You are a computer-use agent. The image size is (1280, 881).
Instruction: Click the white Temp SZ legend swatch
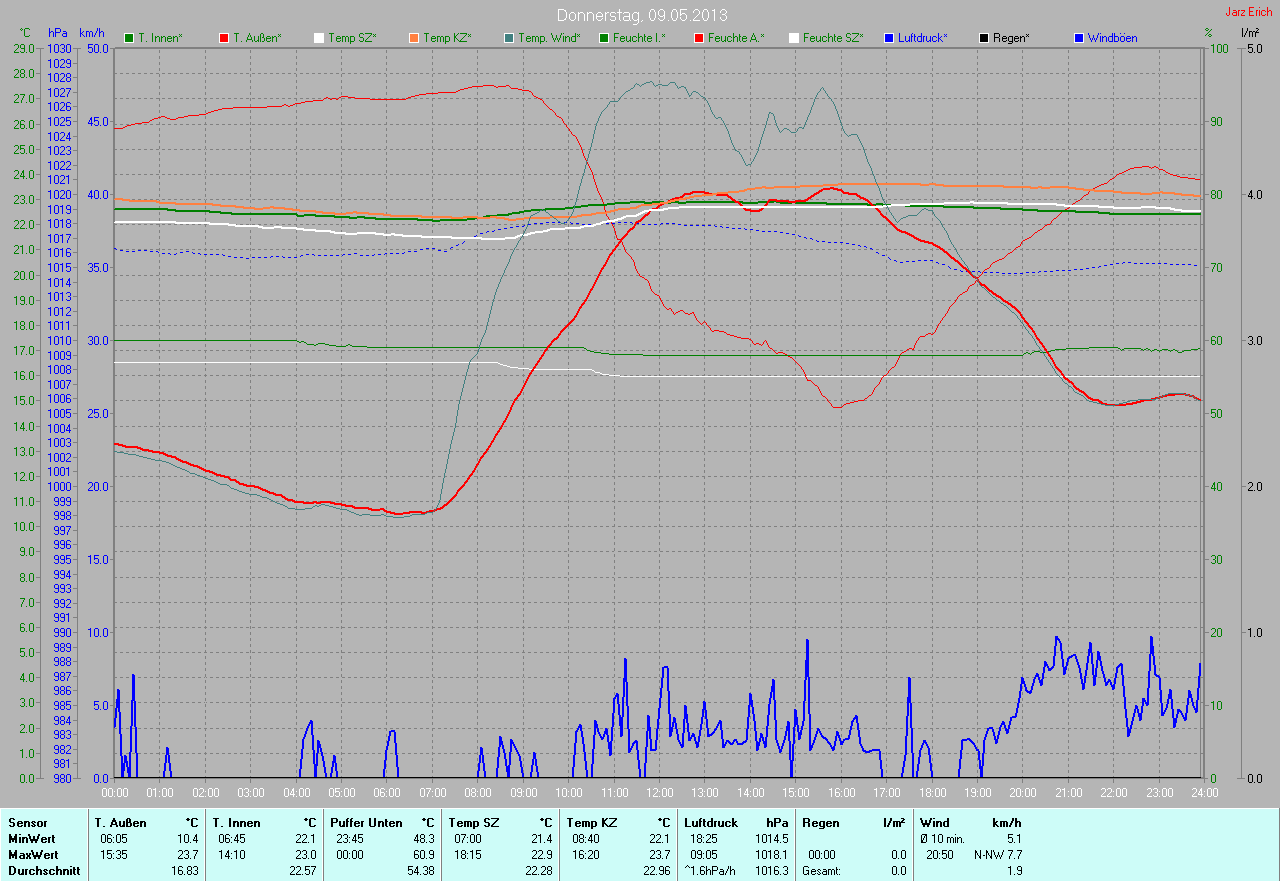[319, 38]
